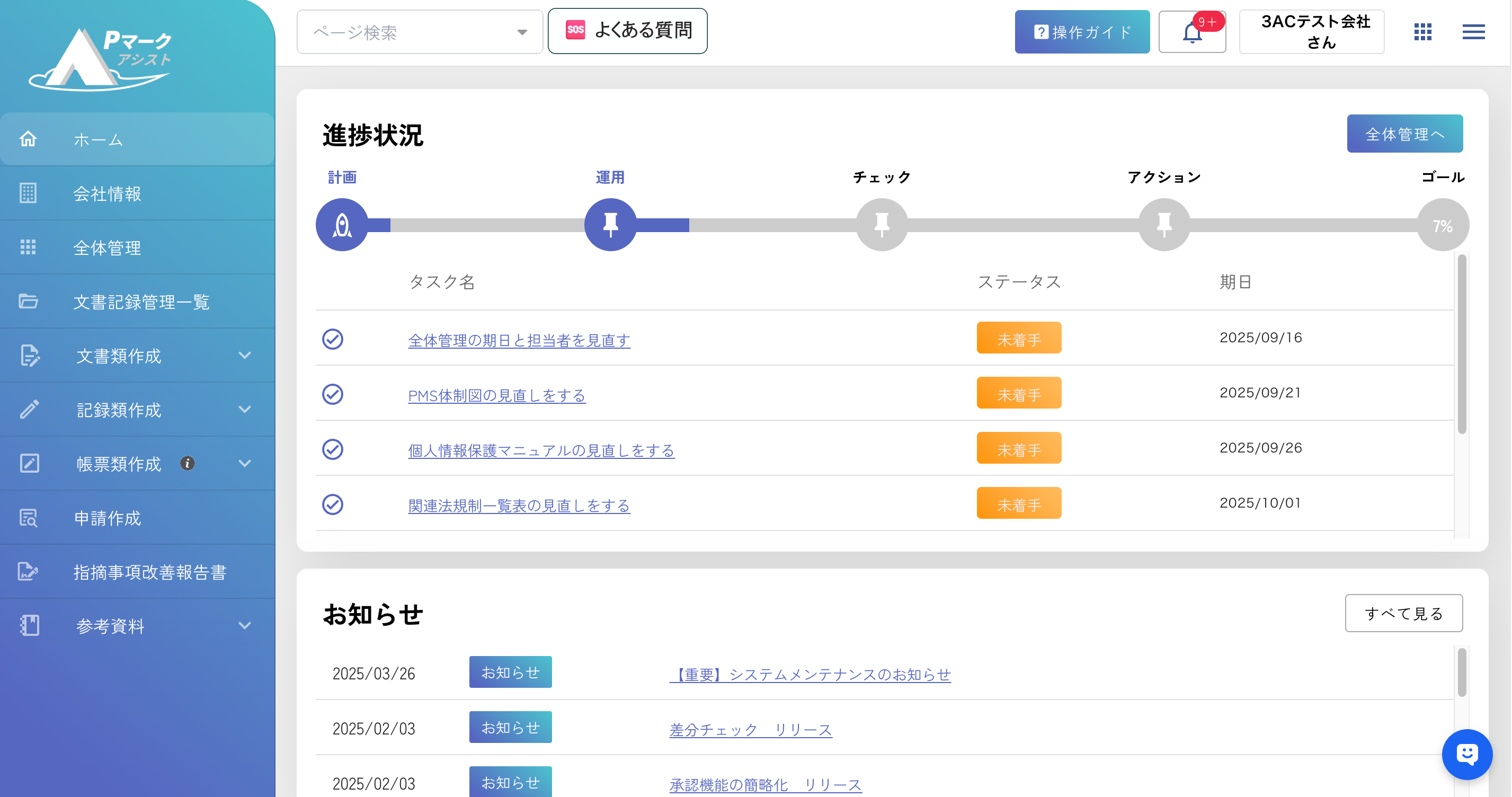
Task: Open the hamburger menu icon
Action: click(x=1473, y=32)
